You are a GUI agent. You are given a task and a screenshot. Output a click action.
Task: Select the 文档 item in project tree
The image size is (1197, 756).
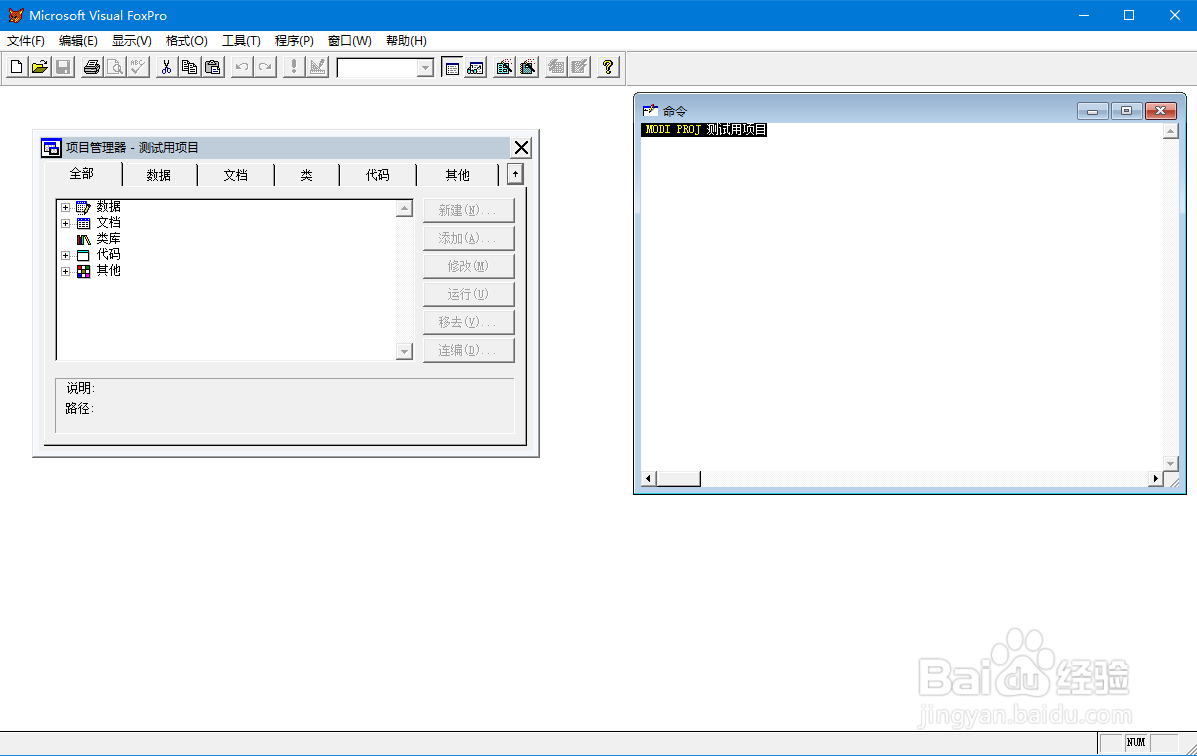point(108,223)
